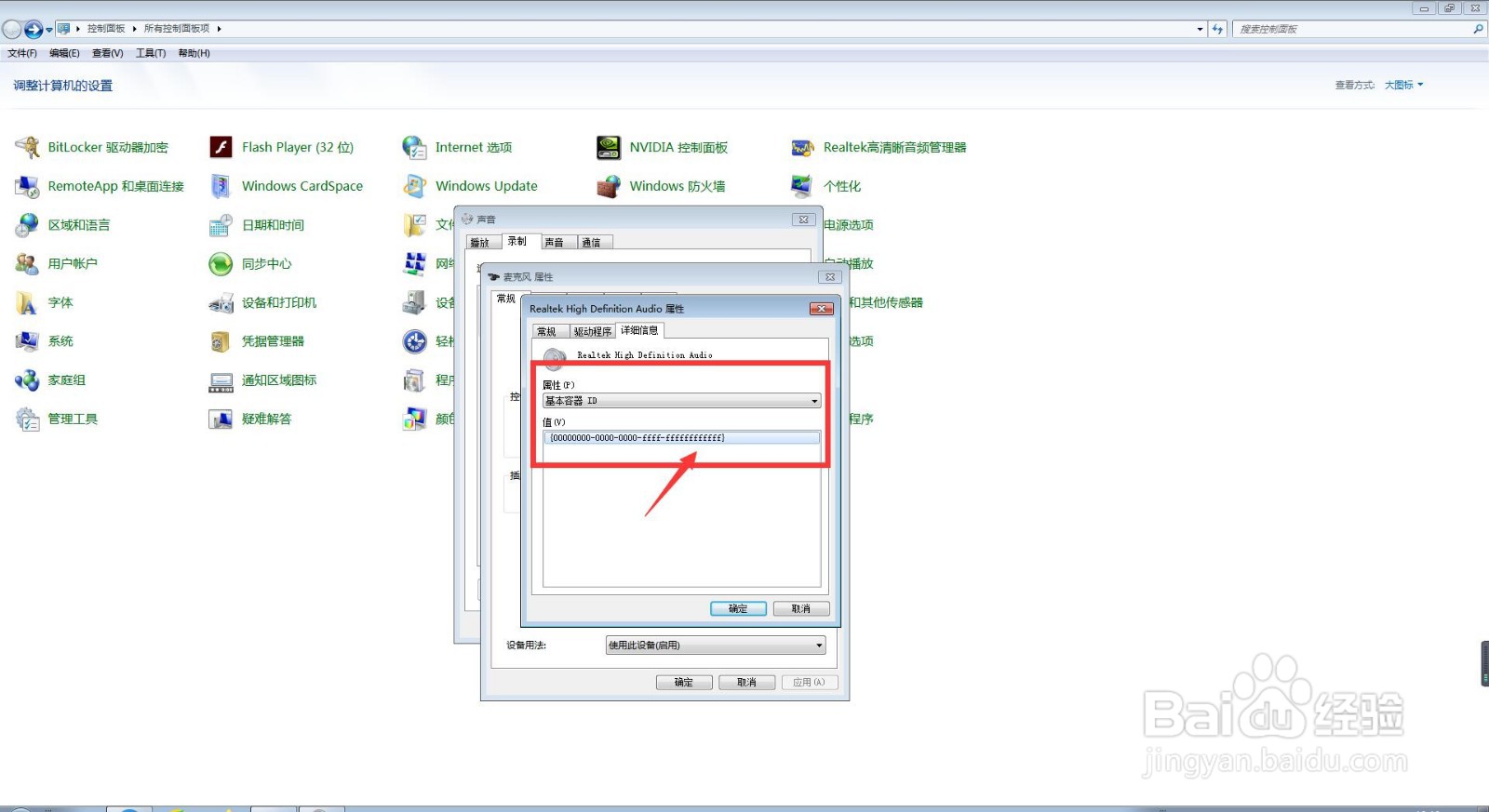Image resolution: width=1489 pixels, height=812 pixels.
Task: Click 电源选项 control panel link
Action: point(849,225)
